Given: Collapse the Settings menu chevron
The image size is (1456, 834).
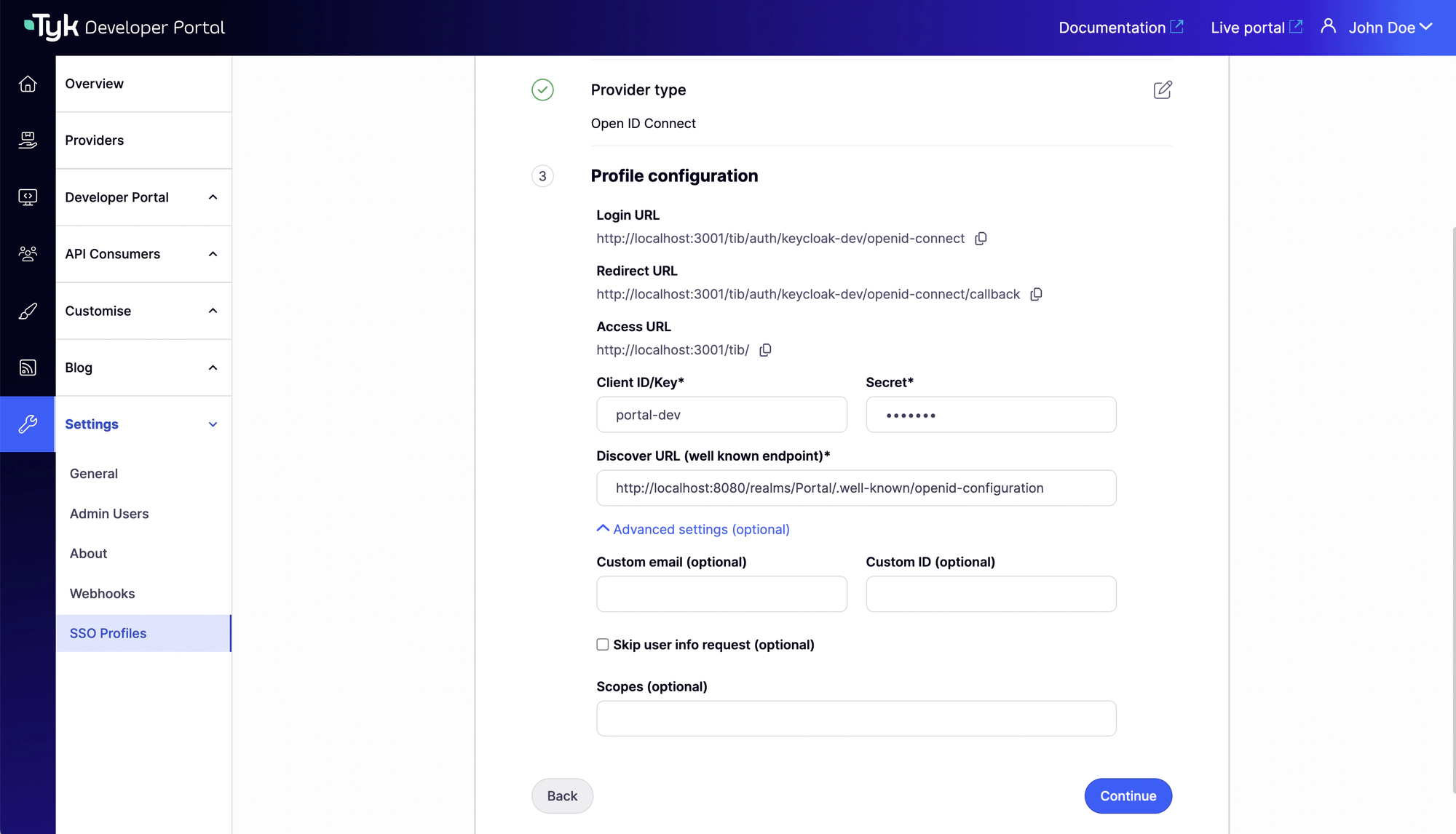Looking at the screenshot, I should pos(213,424).
